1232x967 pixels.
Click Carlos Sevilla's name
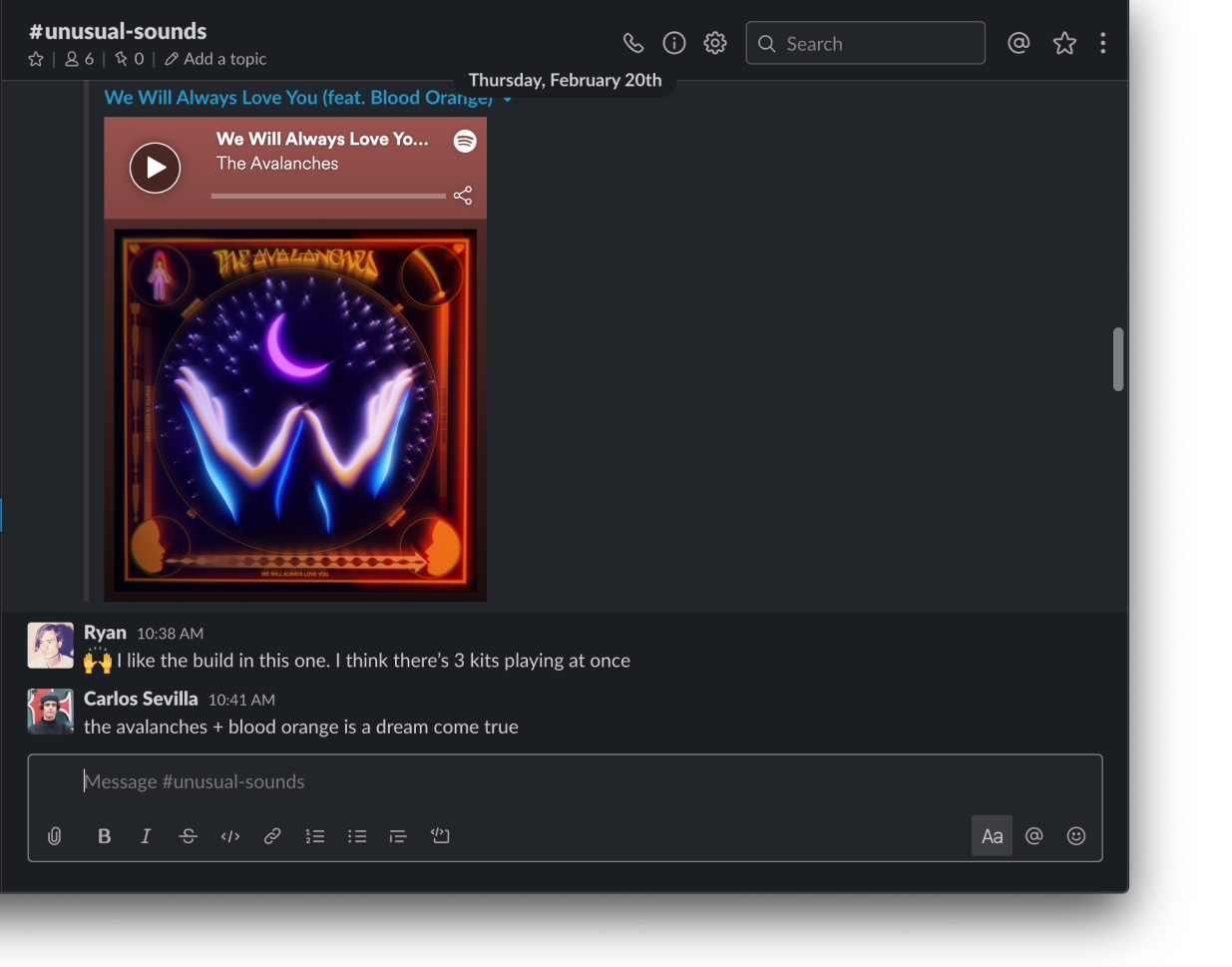click(x=141, y=699)
